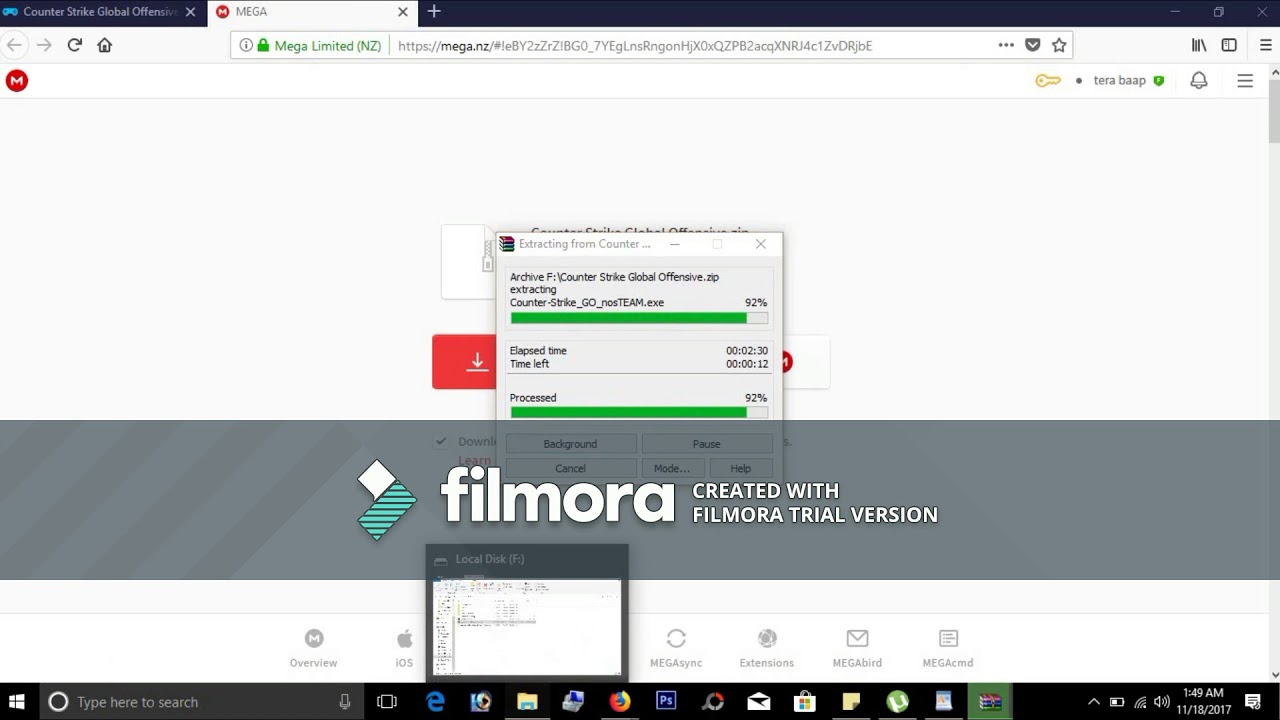Click the tera baap account name

(1119, 81)
